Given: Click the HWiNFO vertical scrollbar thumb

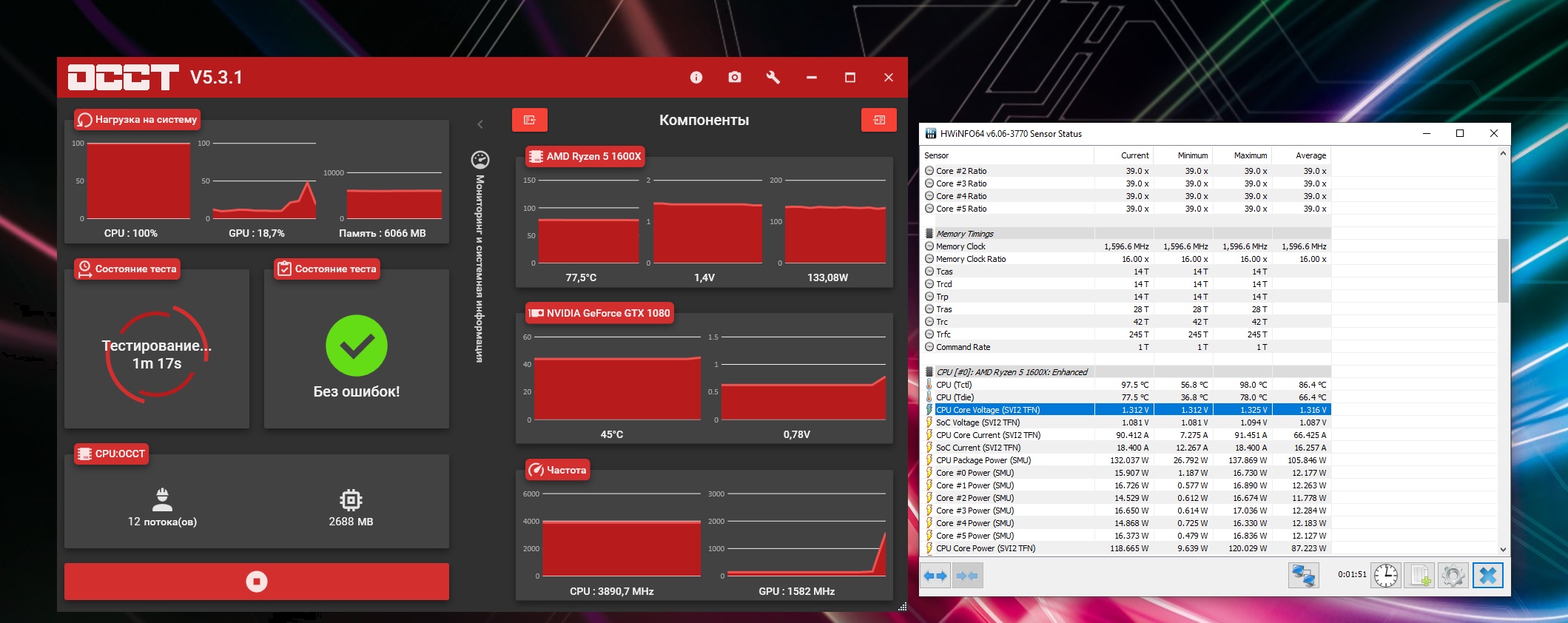Looking at the screenshot, I should 1503,270.
